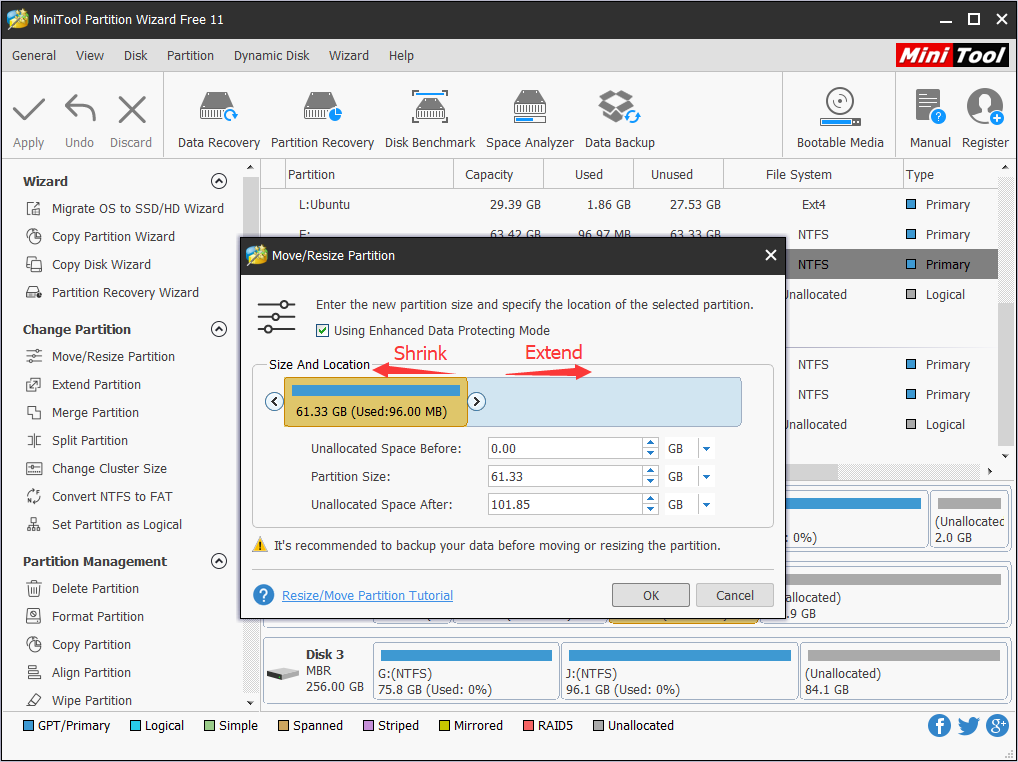Open the Help menu

point(401,56)
